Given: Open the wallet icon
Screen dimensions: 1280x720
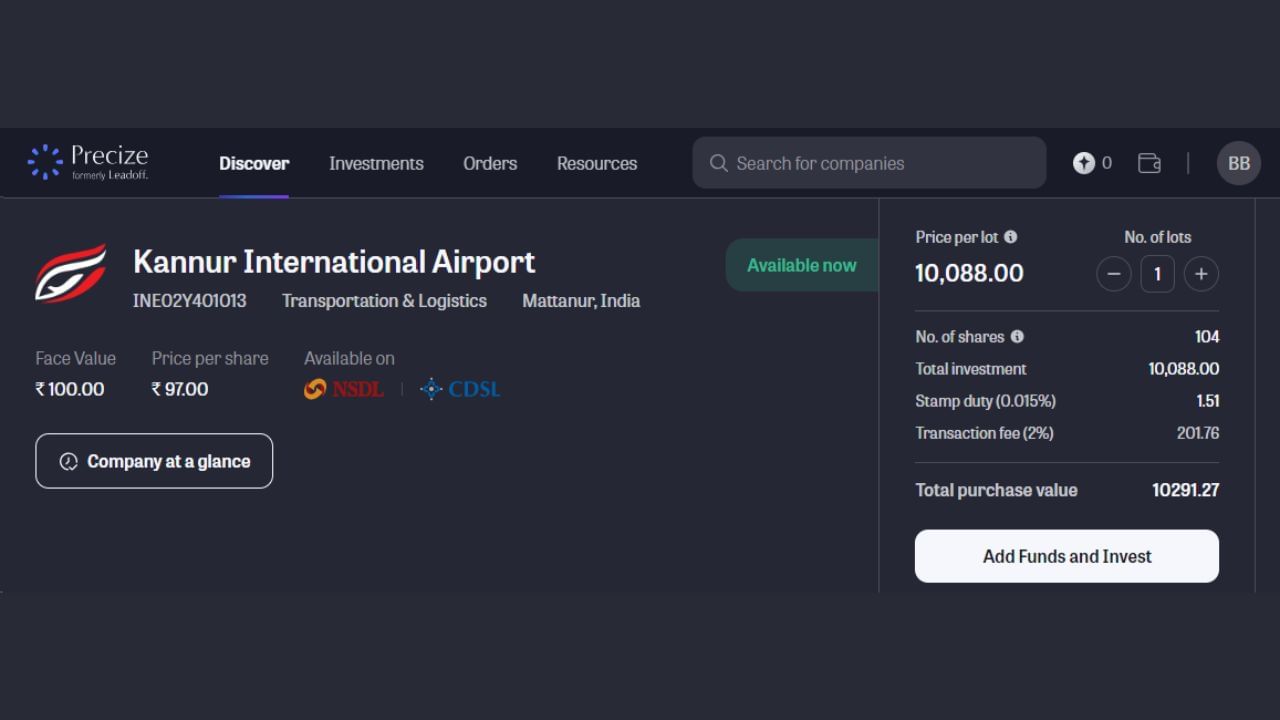Looking at the screenshot, I should (x=1149, y=163).
